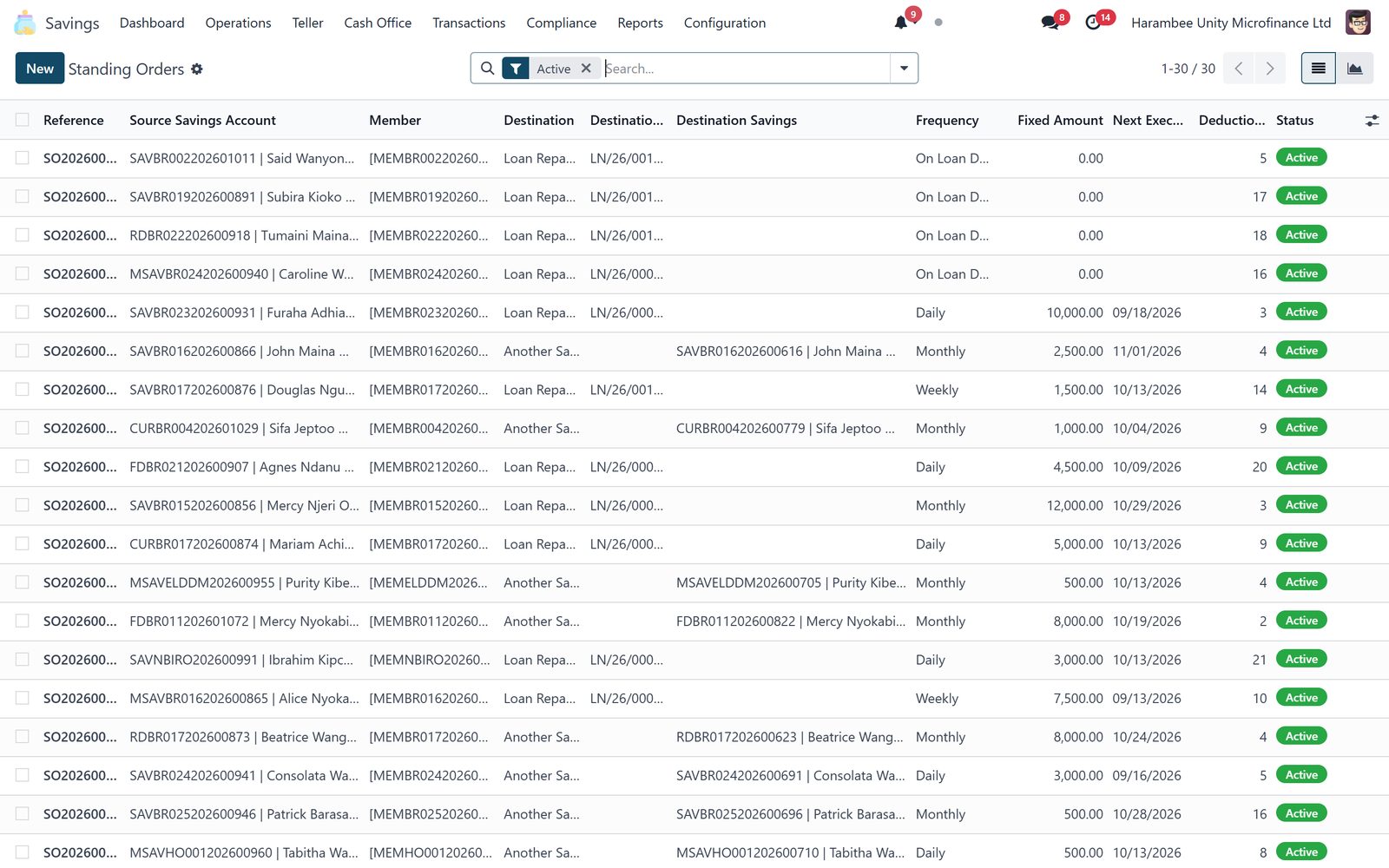Open the Compliance menu
The height and width of the screenshot is (868, 1389).
point(561,23)
